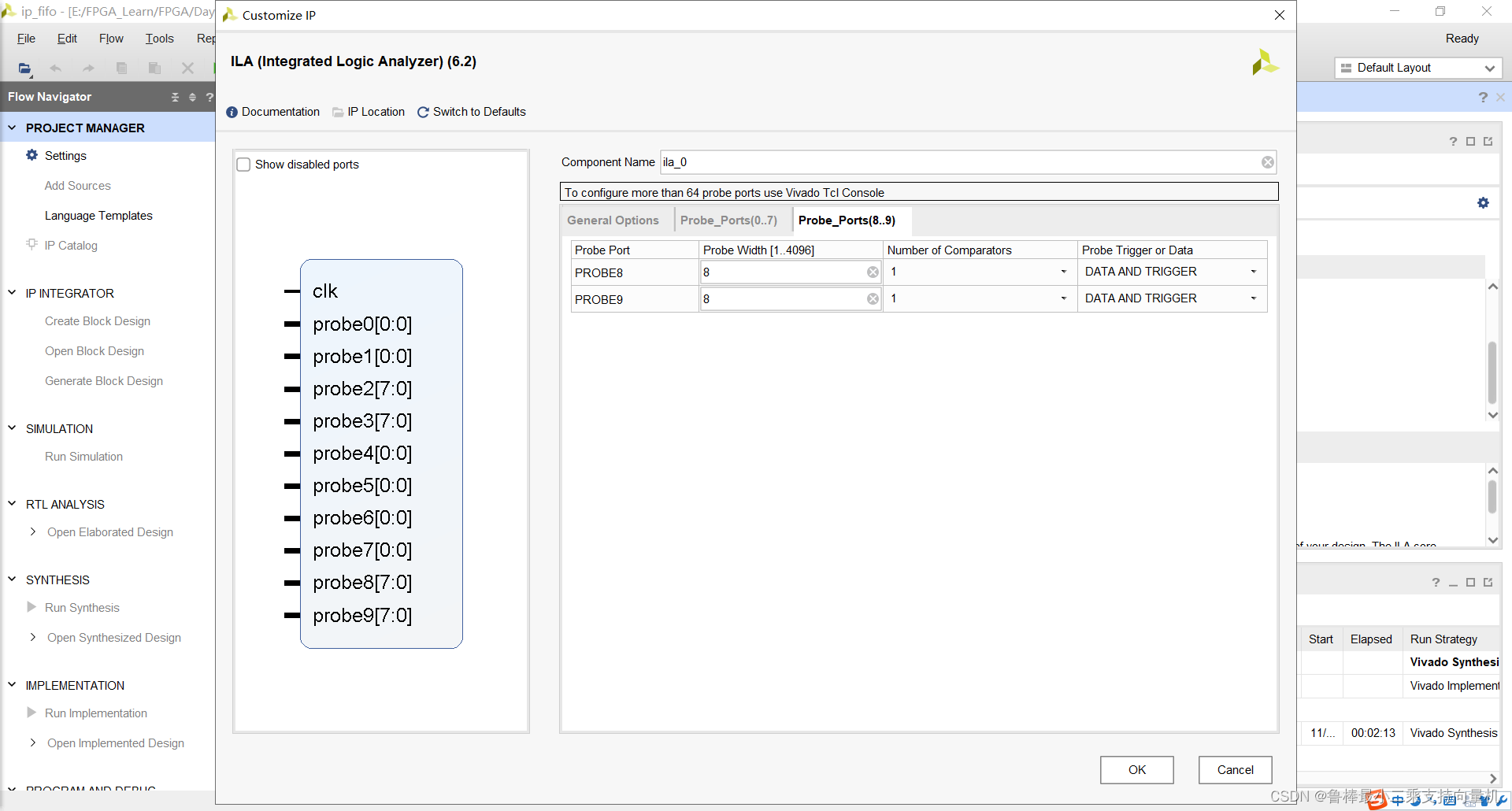The height and width of the screenshot is (811, 1512).
Task: Click the blue gear icon in right panel
Action: click(1483, 203)
